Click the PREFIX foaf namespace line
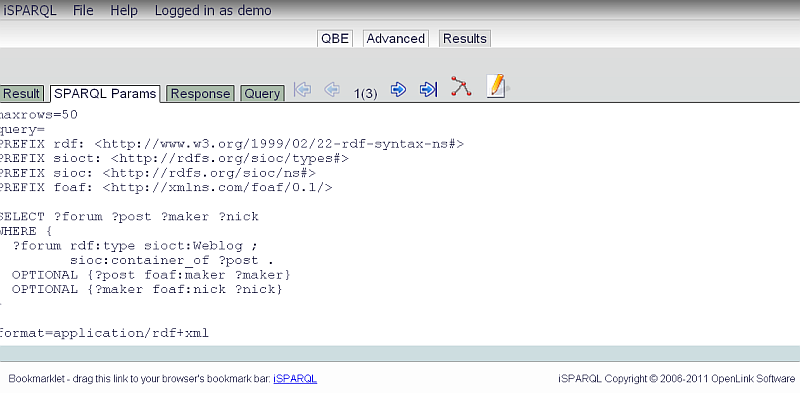This screenshot has width=800, height=393. (x=166, y=187)
